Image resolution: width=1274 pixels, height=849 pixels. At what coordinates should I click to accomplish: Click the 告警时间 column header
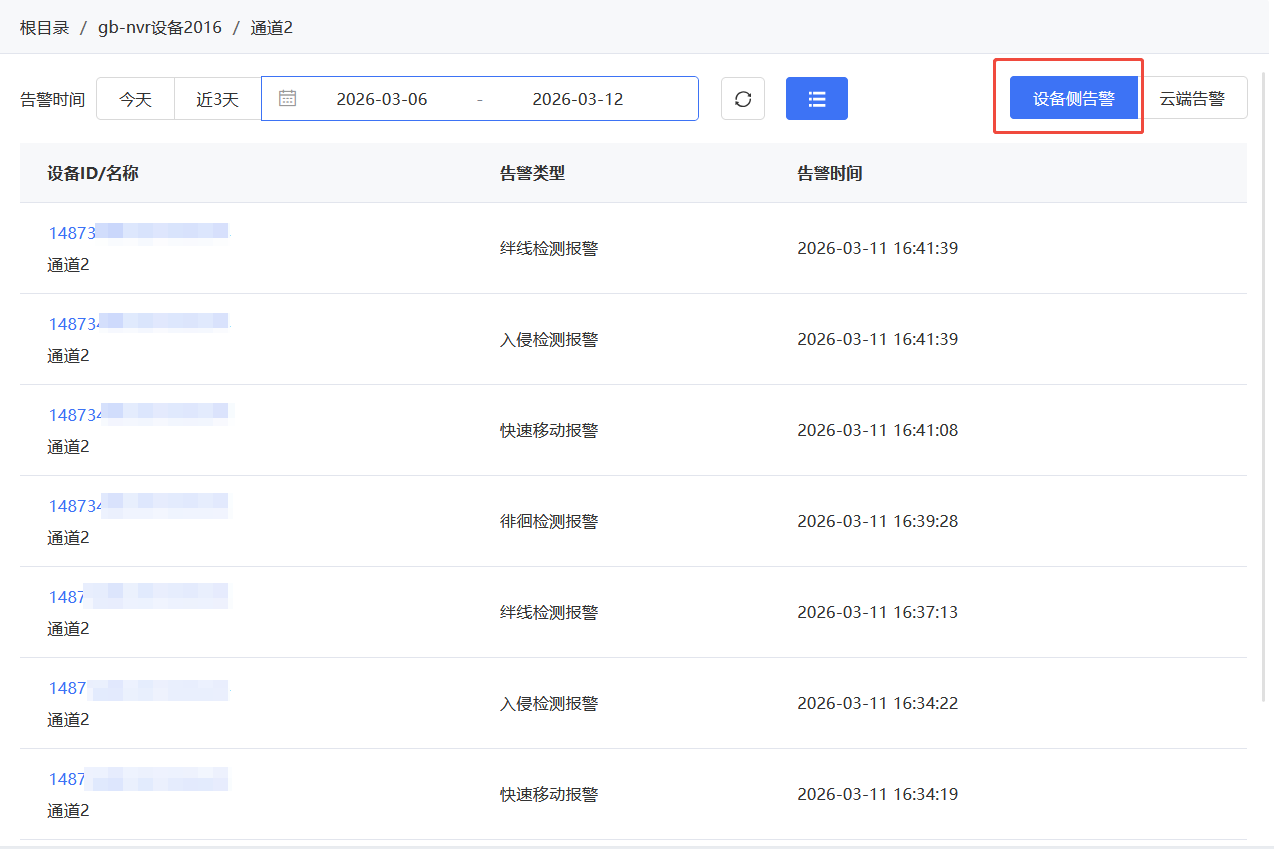[829, 173]
